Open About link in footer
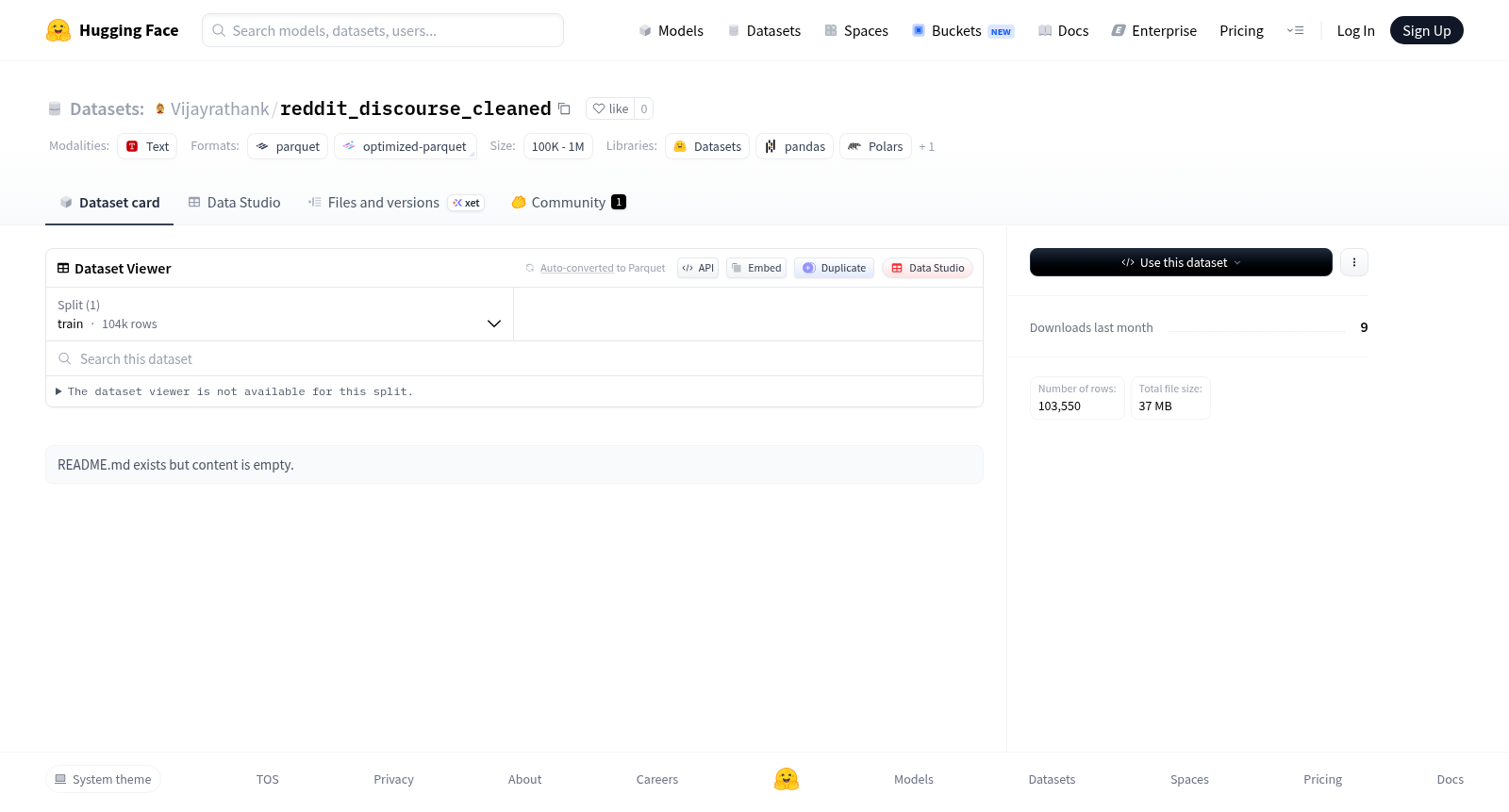The image size is (1509, 812). pos(524,779)
